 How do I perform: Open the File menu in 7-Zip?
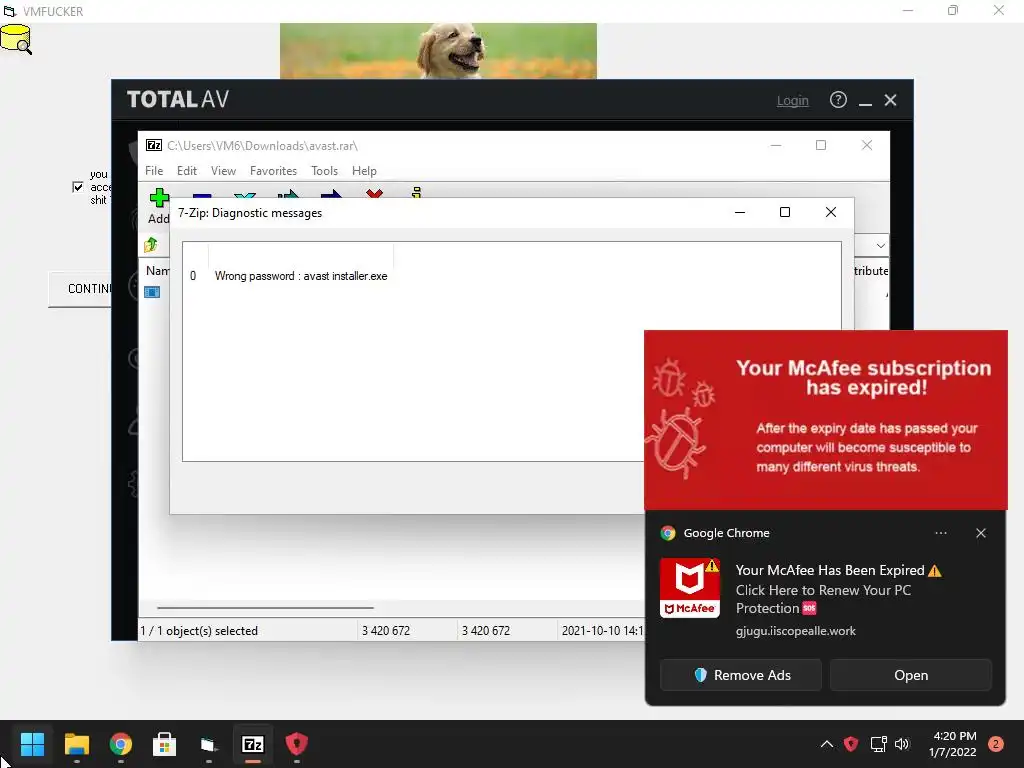(x=154, y=170)
